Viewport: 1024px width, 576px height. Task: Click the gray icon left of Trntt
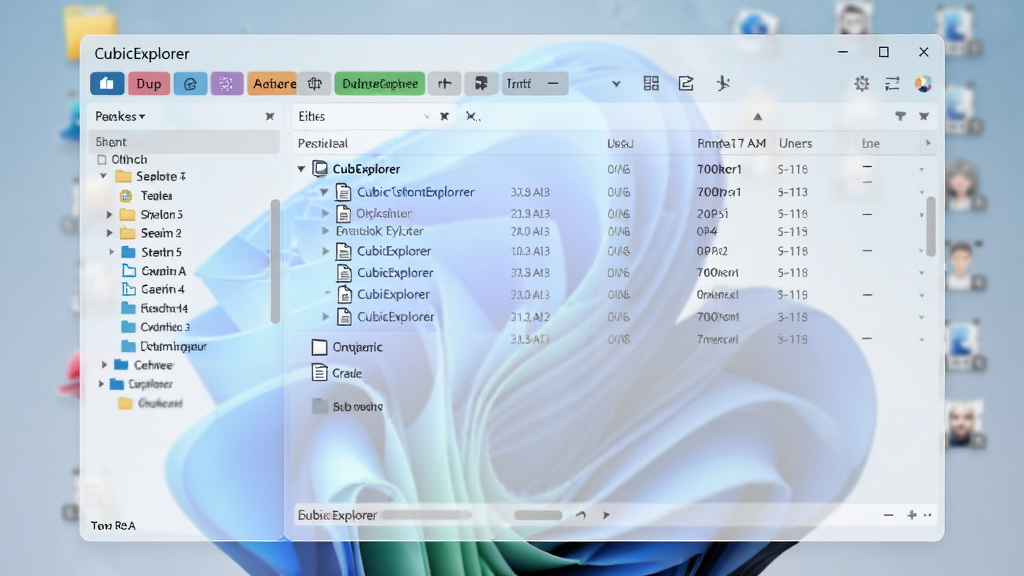[481, 84]
